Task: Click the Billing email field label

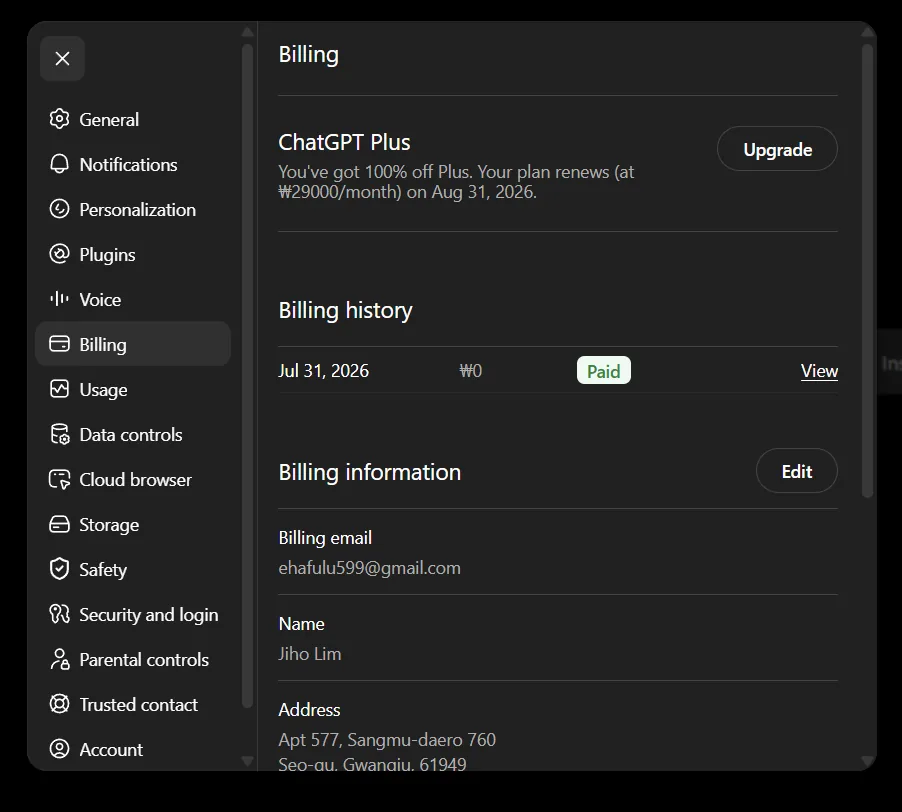Action: click(x=325, y=538)
